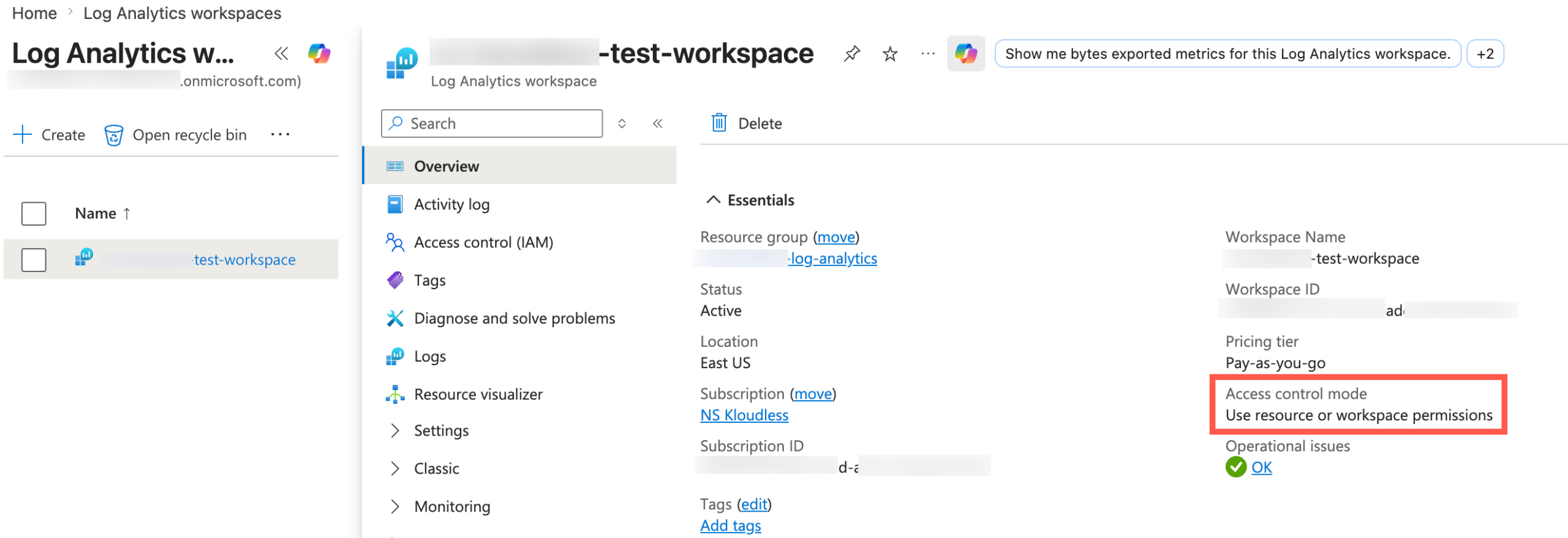Click the East US location value
1568x538 pixels.
pos(725,363)
